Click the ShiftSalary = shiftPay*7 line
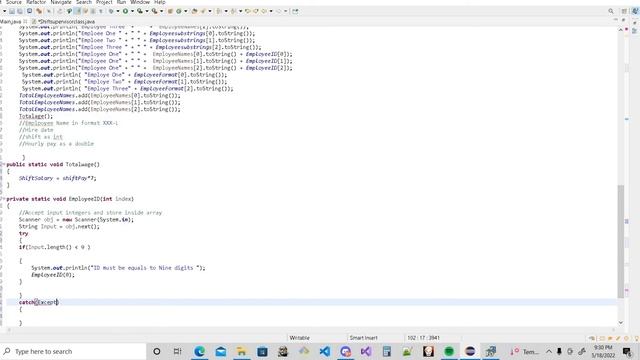This screenshot has height=360, width=640. point(58,178)
